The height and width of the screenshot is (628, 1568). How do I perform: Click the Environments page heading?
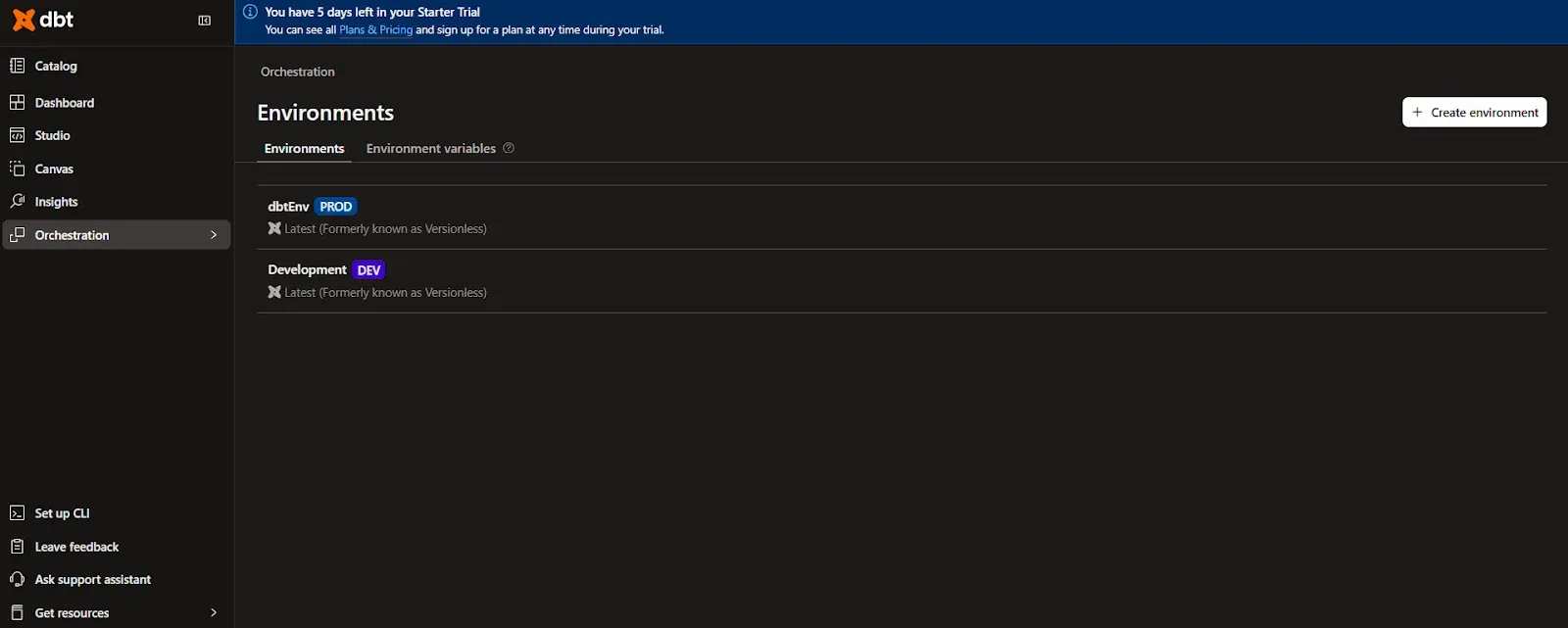[x=325, y=113]
